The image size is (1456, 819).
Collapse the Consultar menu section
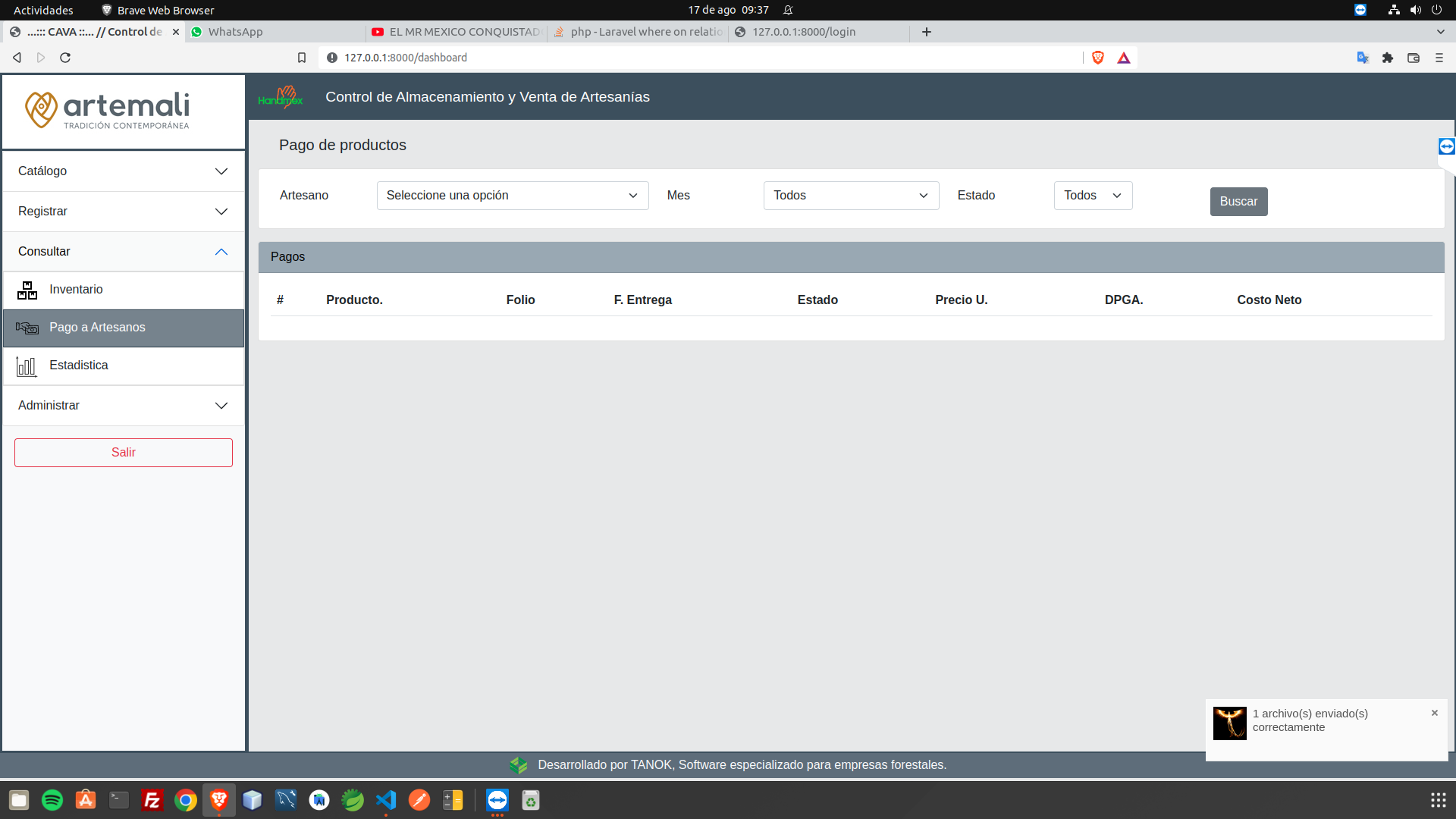[x=123, y=252]
